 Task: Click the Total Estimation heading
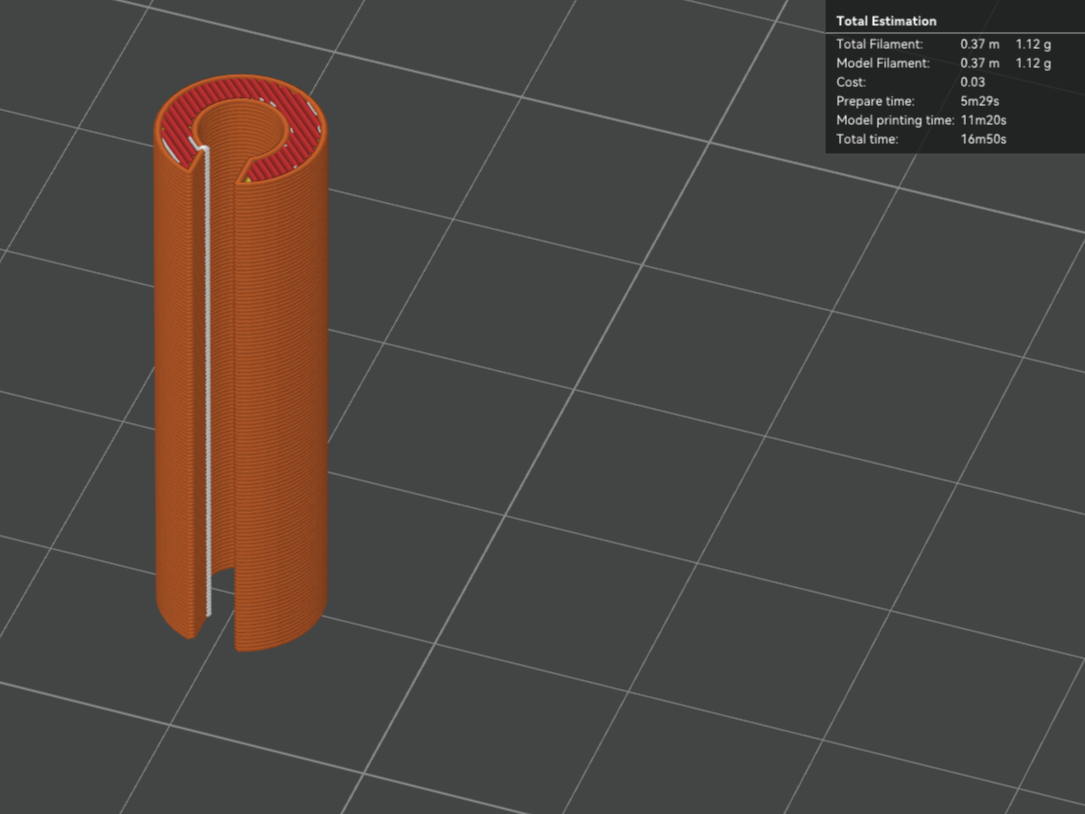(x=886, y=21)
